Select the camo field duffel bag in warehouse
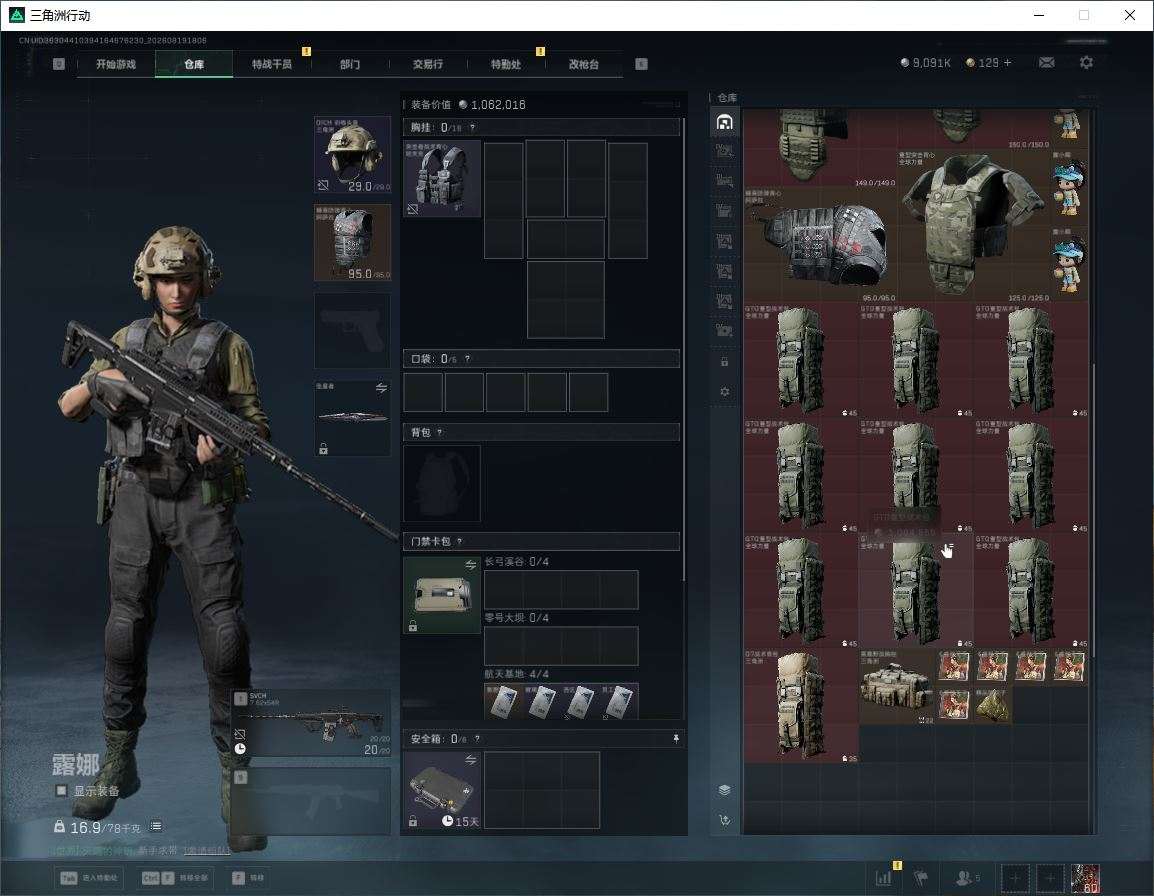 coord(896,686)
